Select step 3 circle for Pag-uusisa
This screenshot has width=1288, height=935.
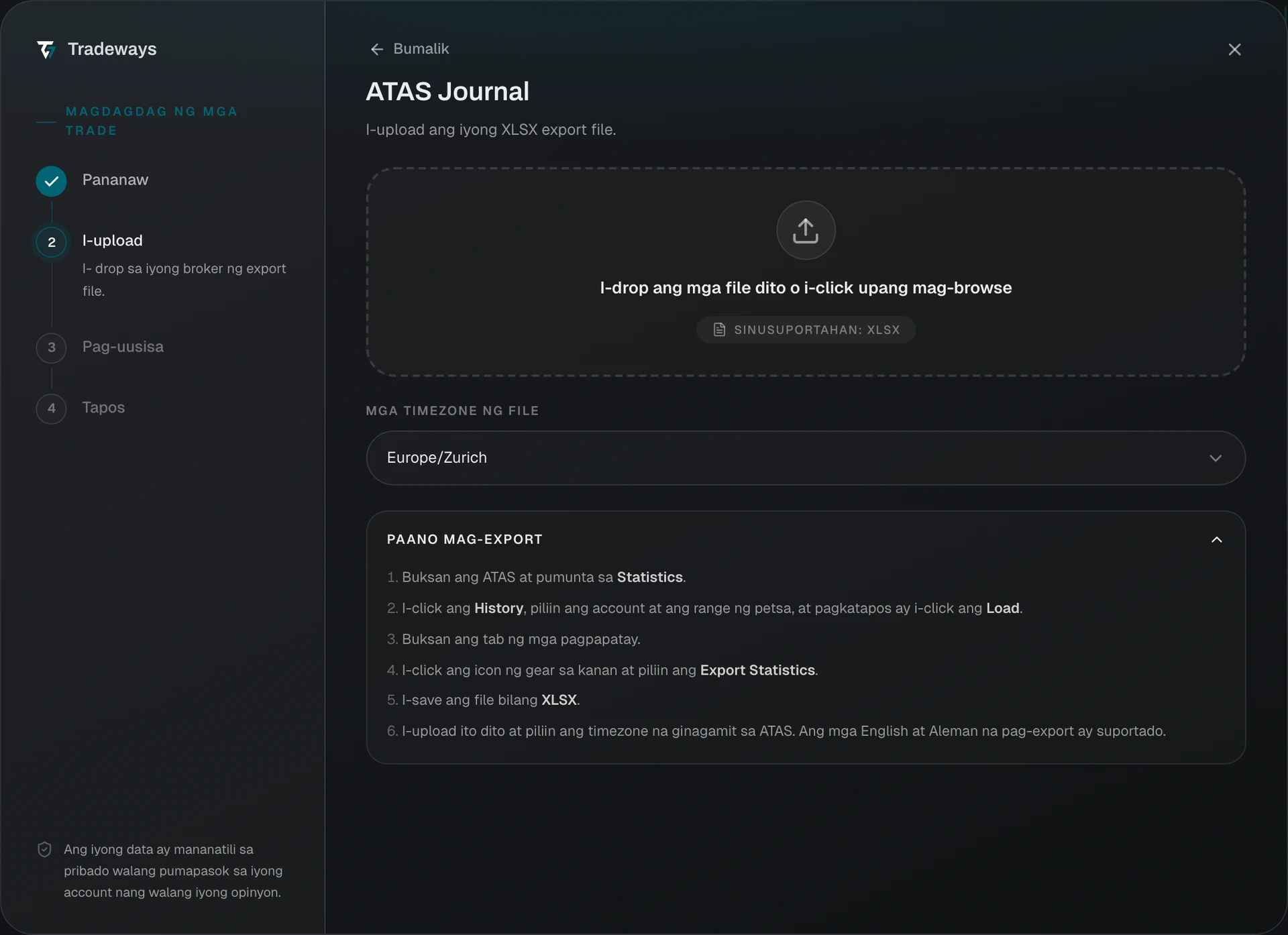click(51, 347)
